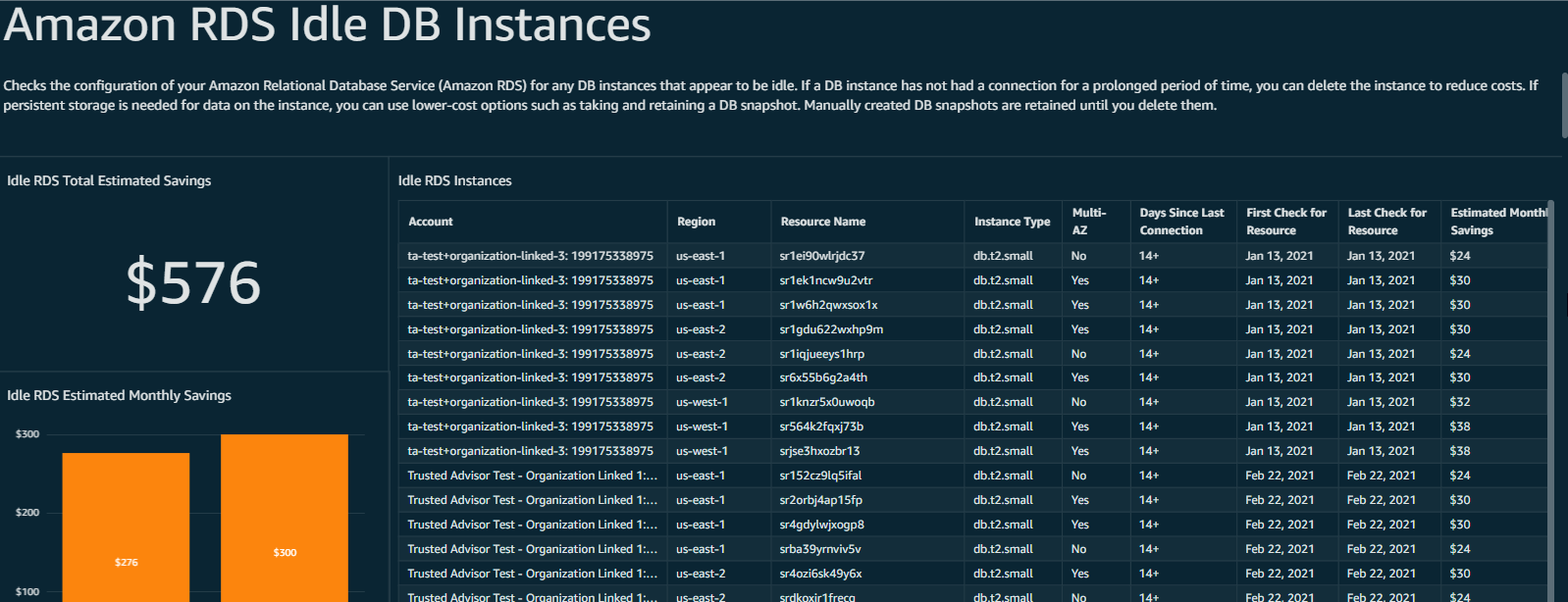The width and height of the screenshot is (1568, 602).
Task: Select resource name sr1ei90wlrjdc37
Action: tap(821, 256)
